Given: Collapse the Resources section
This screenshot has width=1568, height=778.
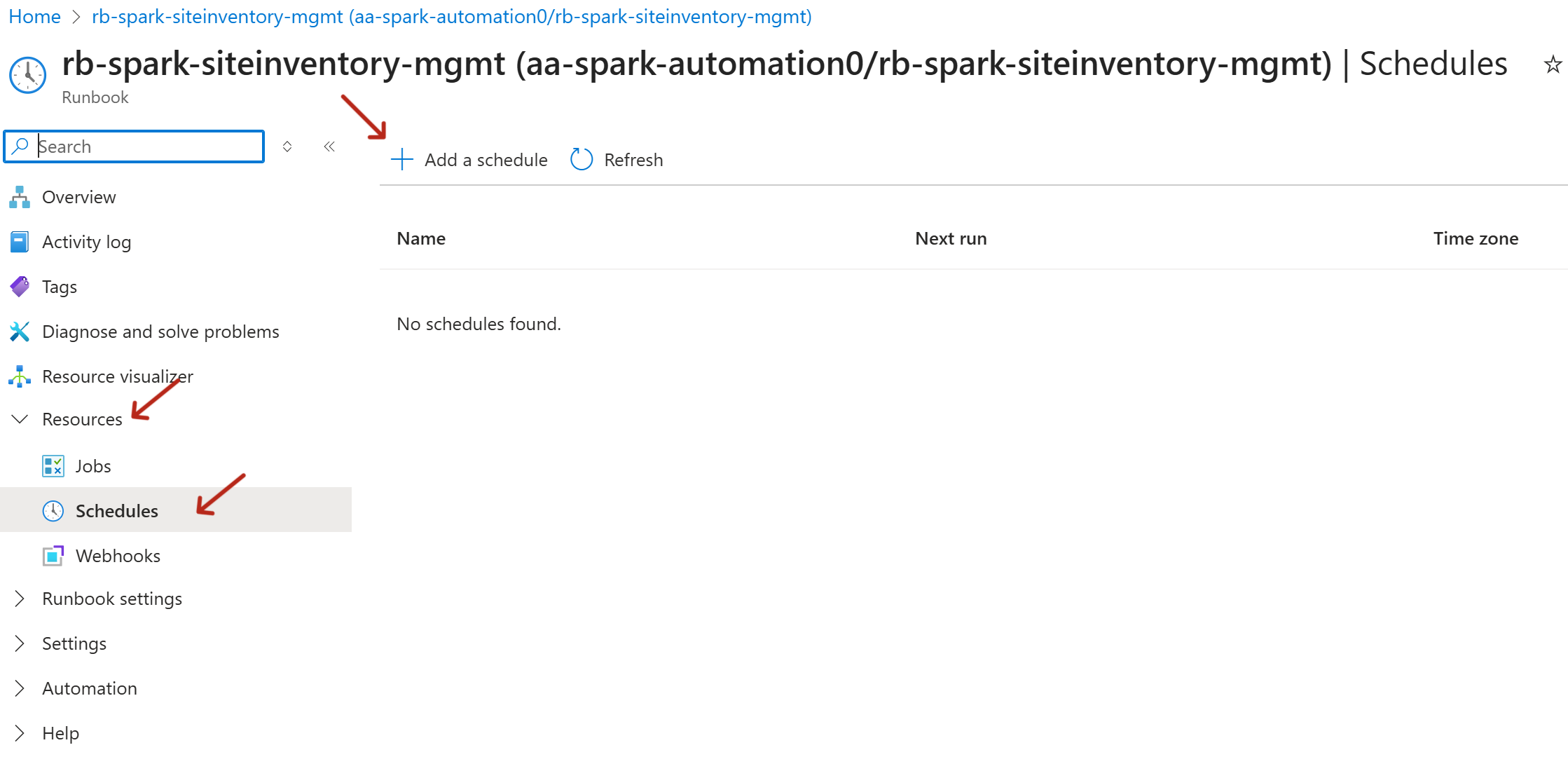Looking at the screenshot, I should point(20,419).
